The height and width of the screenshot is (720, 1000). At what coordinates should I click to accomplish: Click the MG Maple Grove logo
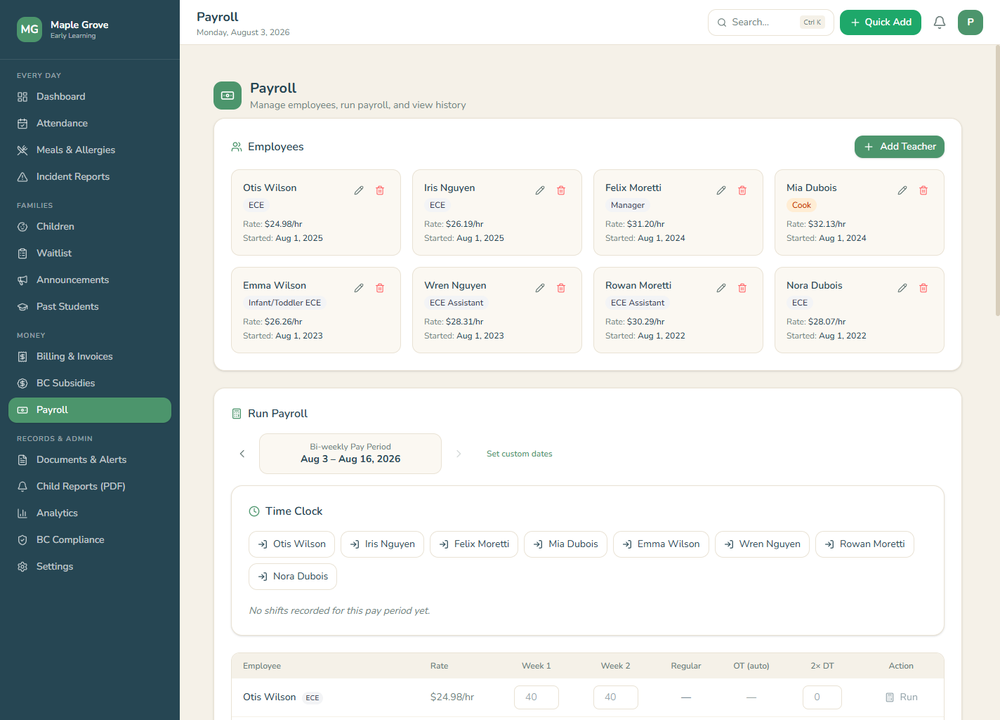pyautogui.click(x=29, y=29)
